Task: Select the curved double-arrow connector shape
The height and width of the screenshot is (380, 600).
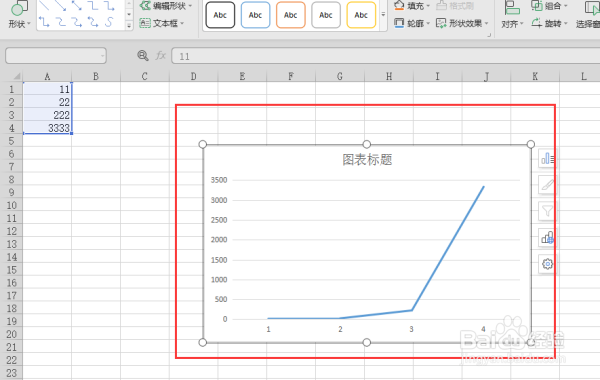Action: [x=93, y=22]
